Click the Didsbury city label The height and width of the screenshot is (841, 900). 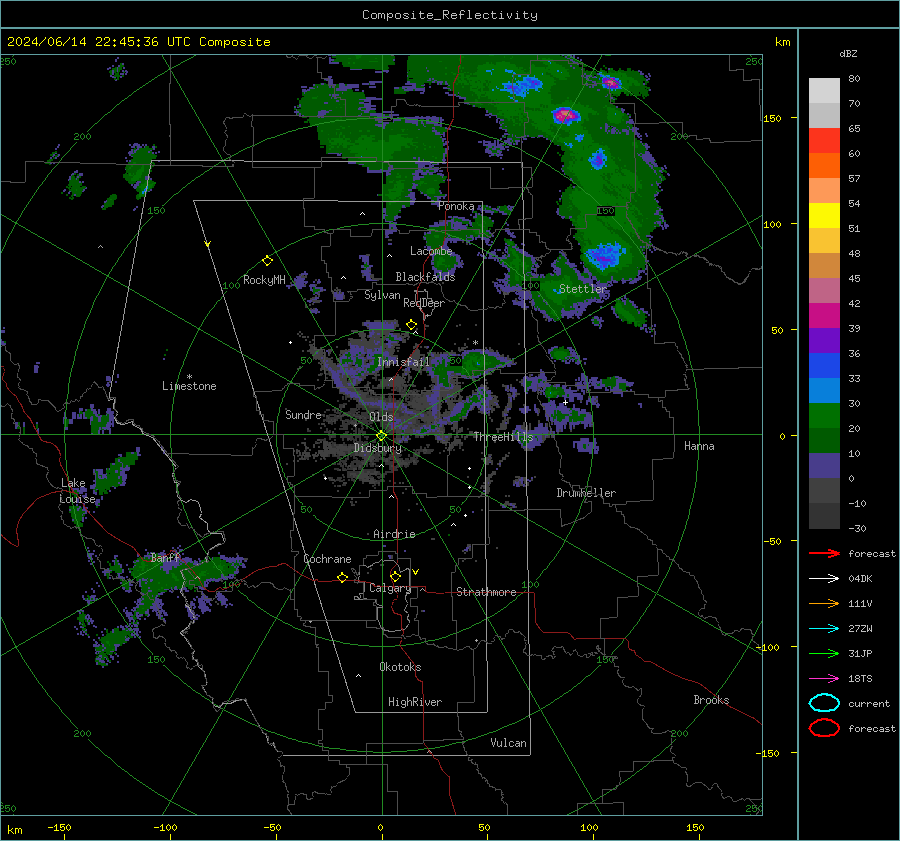[x=377, y=448]
